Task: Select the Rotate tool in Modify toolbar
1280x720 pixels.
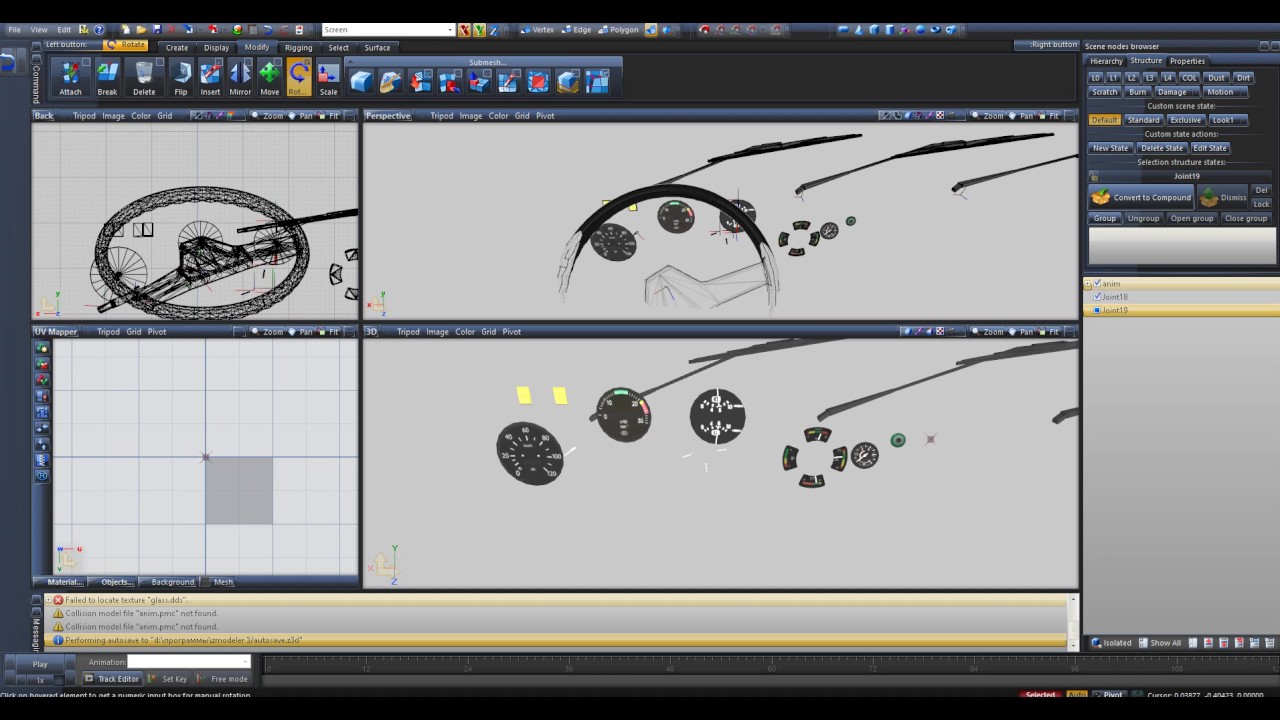Action: pos(298,78)
